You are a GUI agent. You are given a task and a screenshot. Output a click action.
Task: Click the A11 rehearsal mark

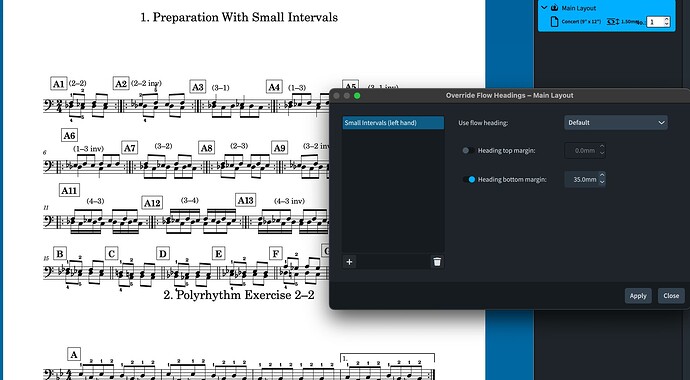point(69,190)
